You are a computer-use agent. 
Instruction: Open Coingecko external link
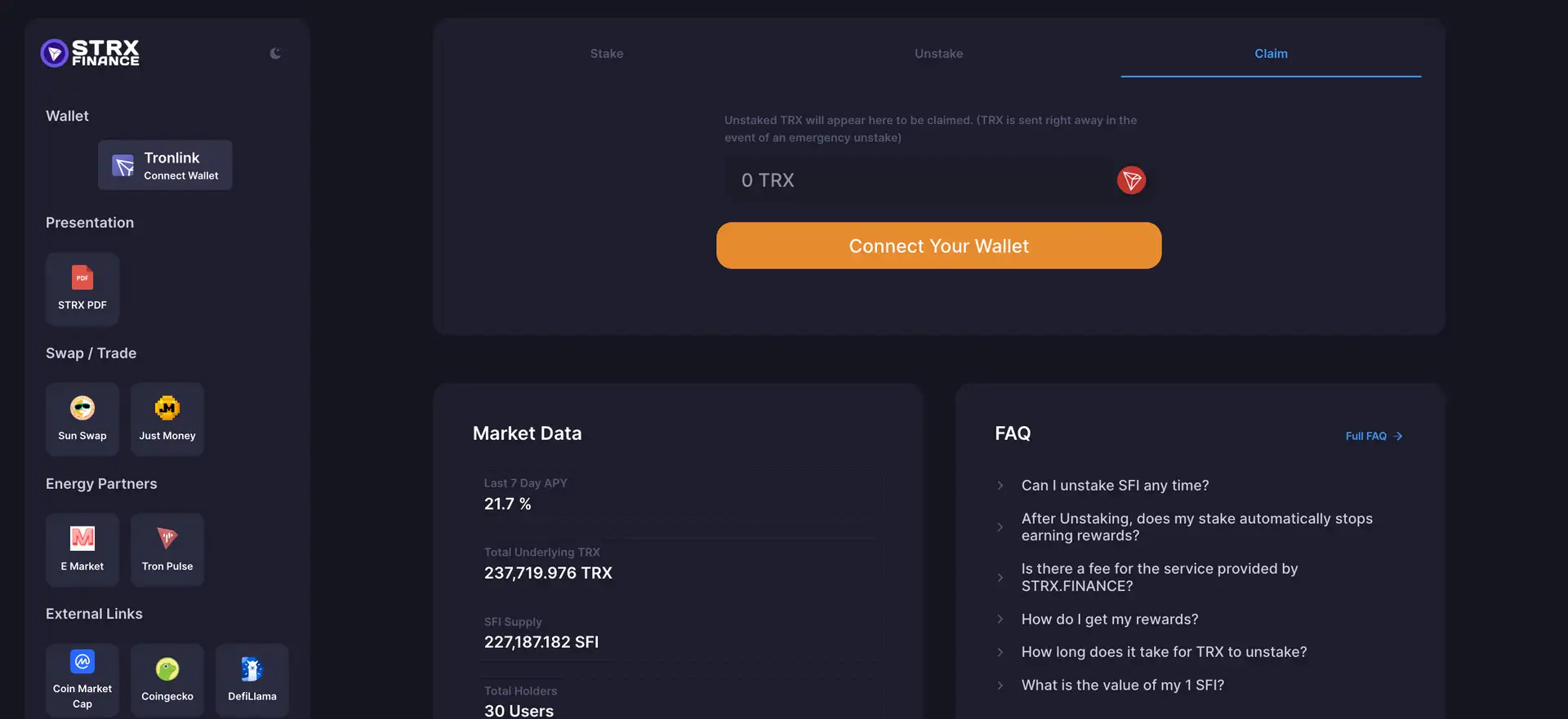(x=167, y=680)
